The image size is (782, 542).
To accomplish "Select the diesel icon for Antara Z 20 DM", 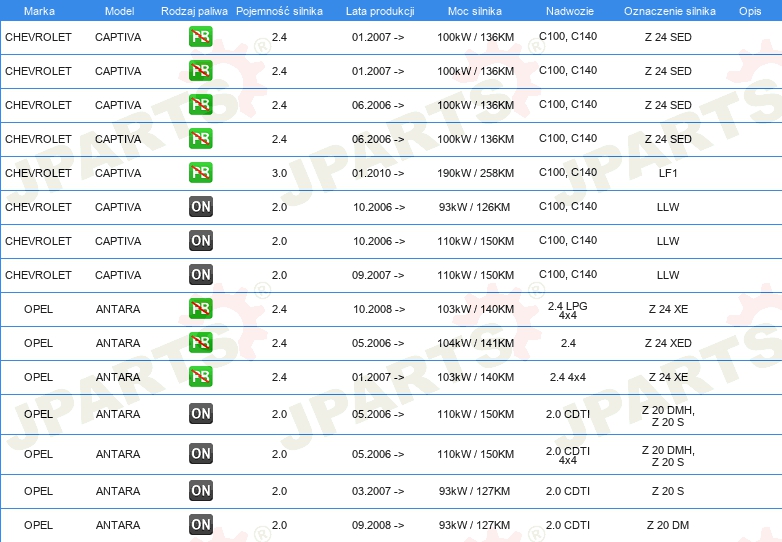I will click(201, 525).
